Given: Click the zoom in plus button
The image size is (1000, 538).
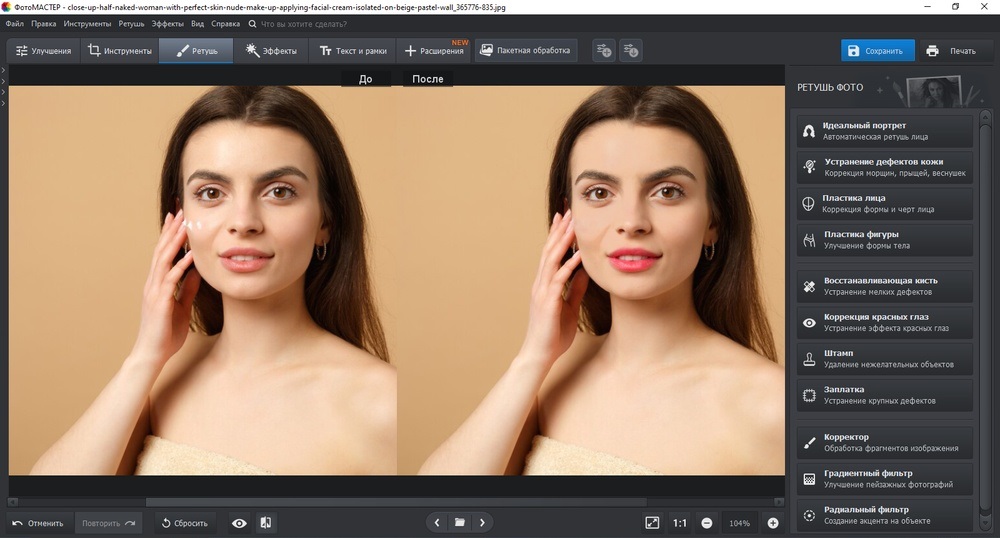Looking at the screenshot, I should (773, 522).
